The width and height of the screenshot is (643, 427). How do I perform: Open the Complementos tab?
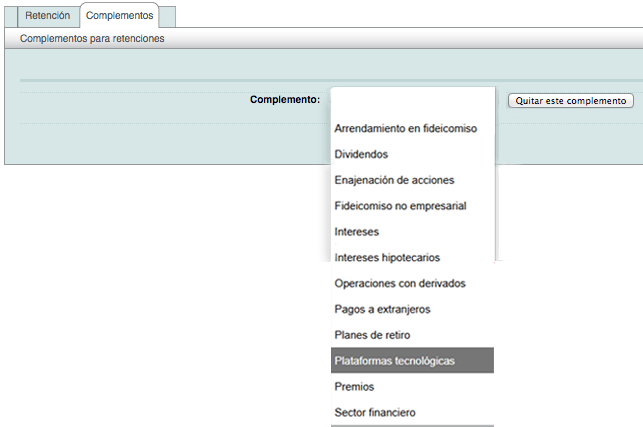coord(120,16)
